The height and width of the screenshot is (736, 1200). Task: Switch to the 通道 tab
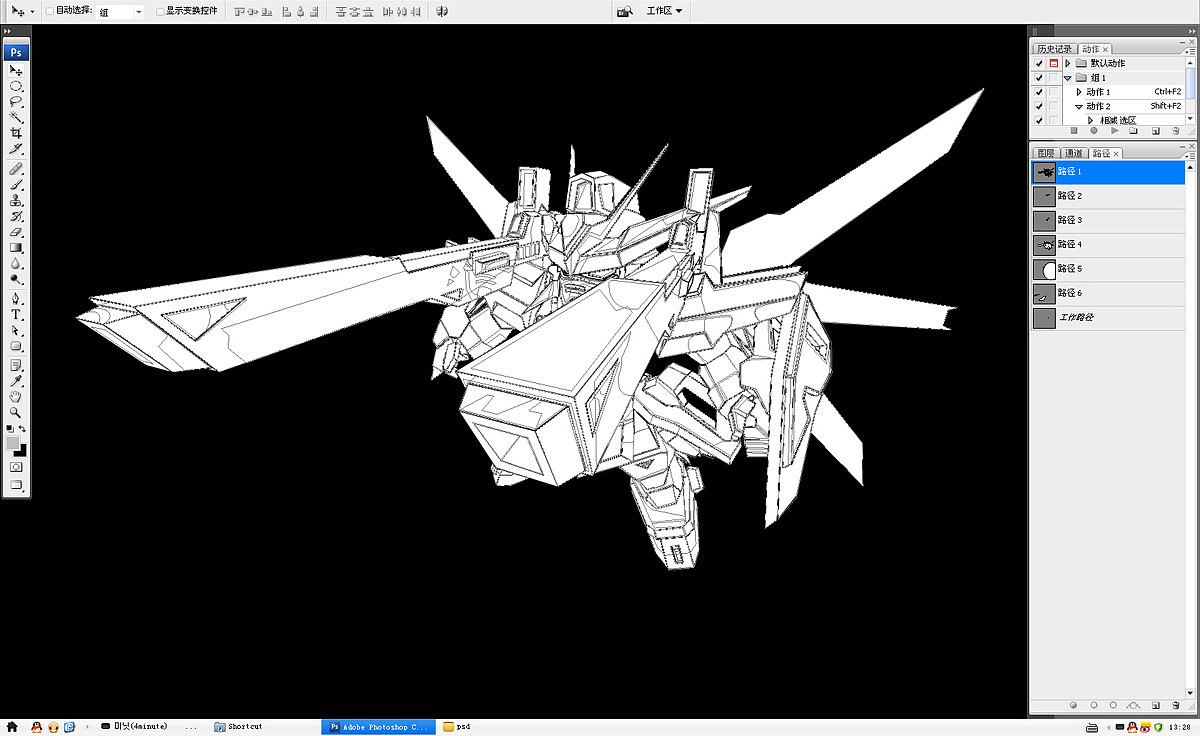pos(1074,153)
